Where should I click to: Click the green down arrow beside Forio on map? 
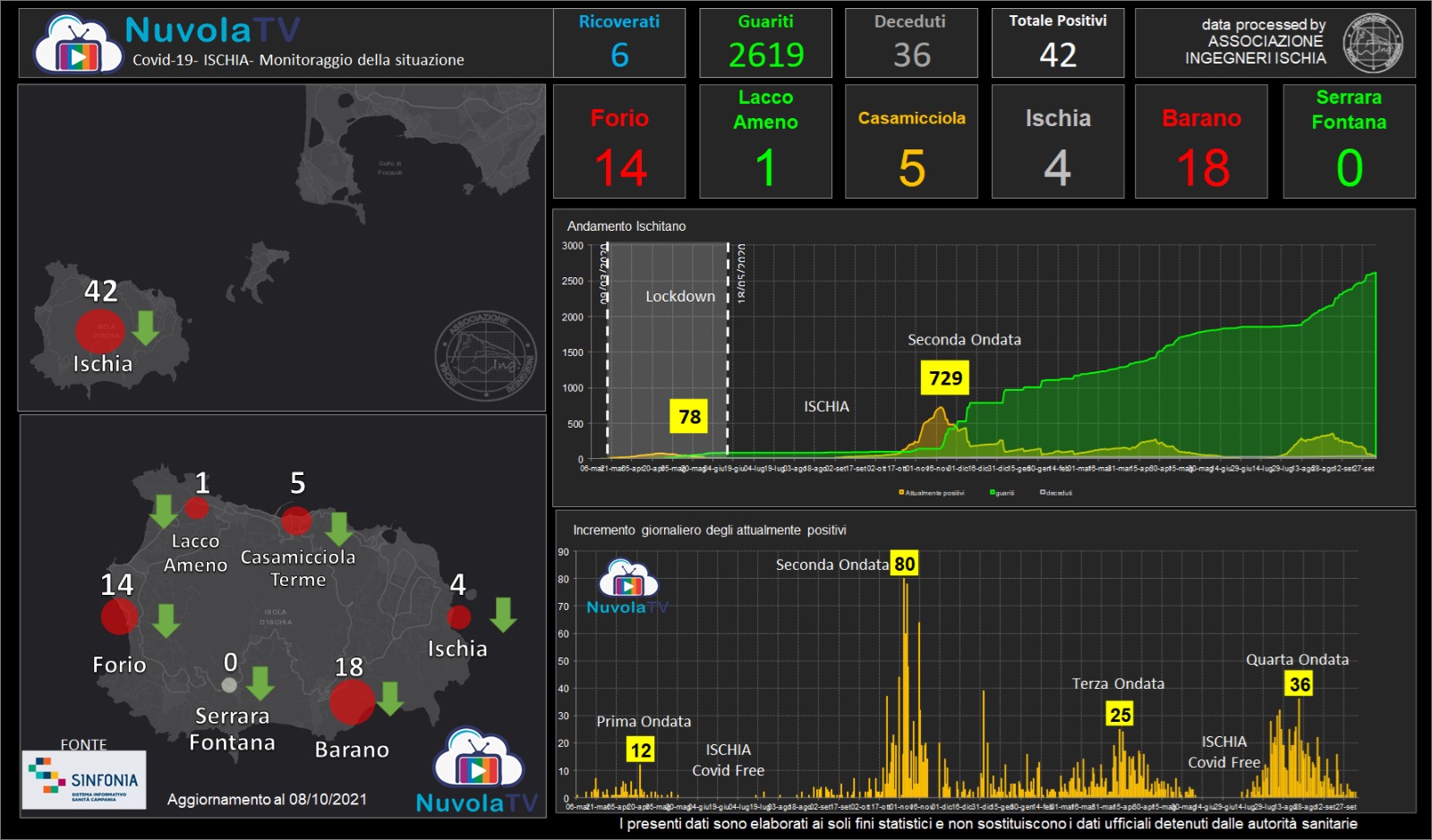[166, 620]
